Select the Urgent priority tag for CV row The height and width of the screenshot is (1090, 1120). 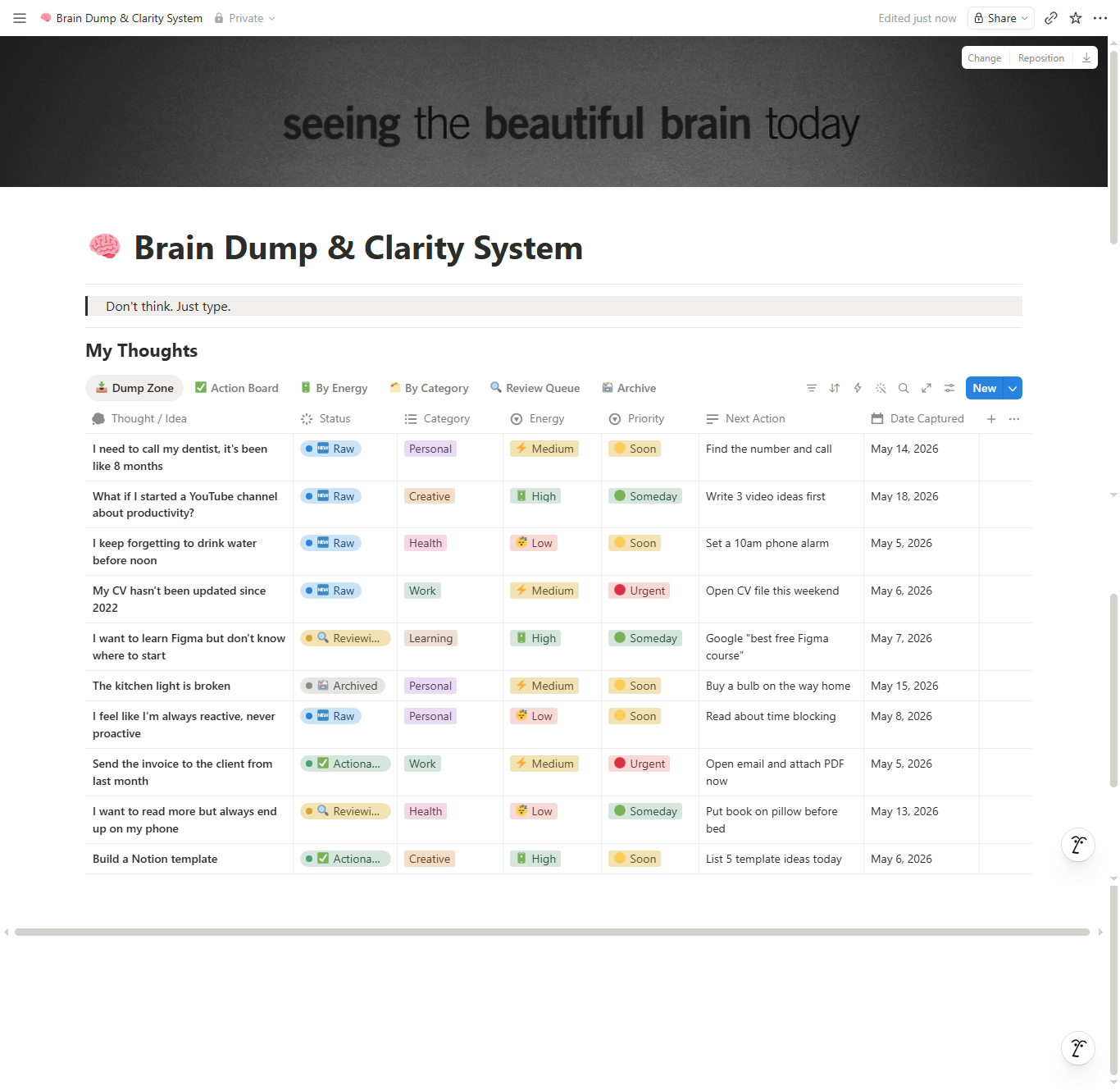click(640, 591)
